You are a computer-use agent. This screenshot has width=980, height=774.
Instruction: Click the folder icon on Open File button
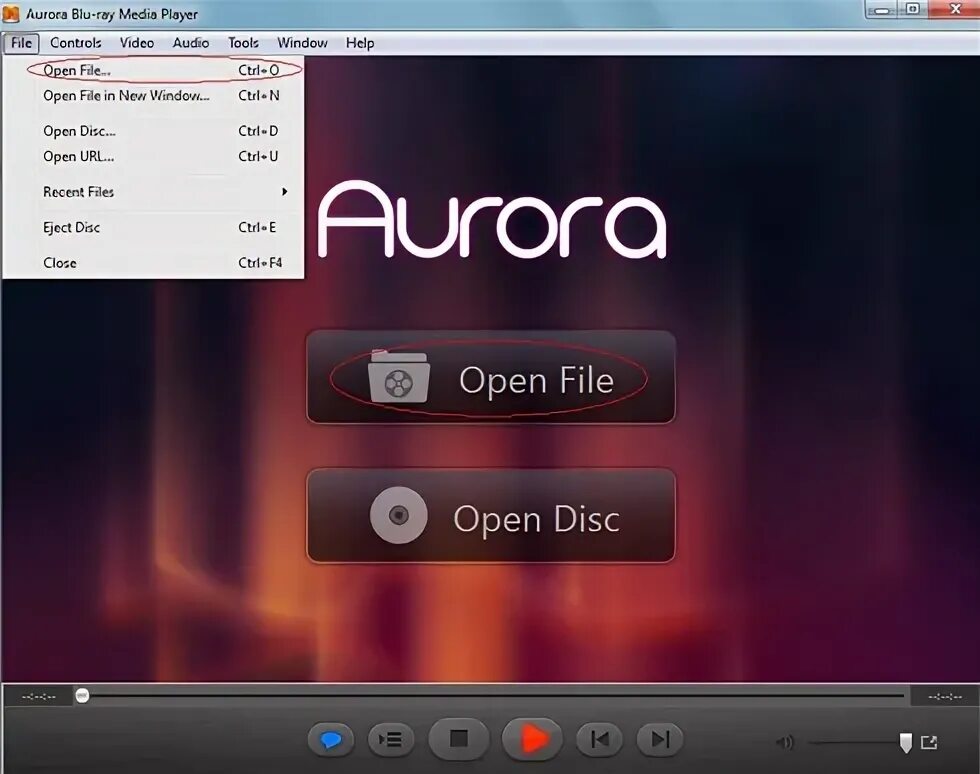pos(399,377)
